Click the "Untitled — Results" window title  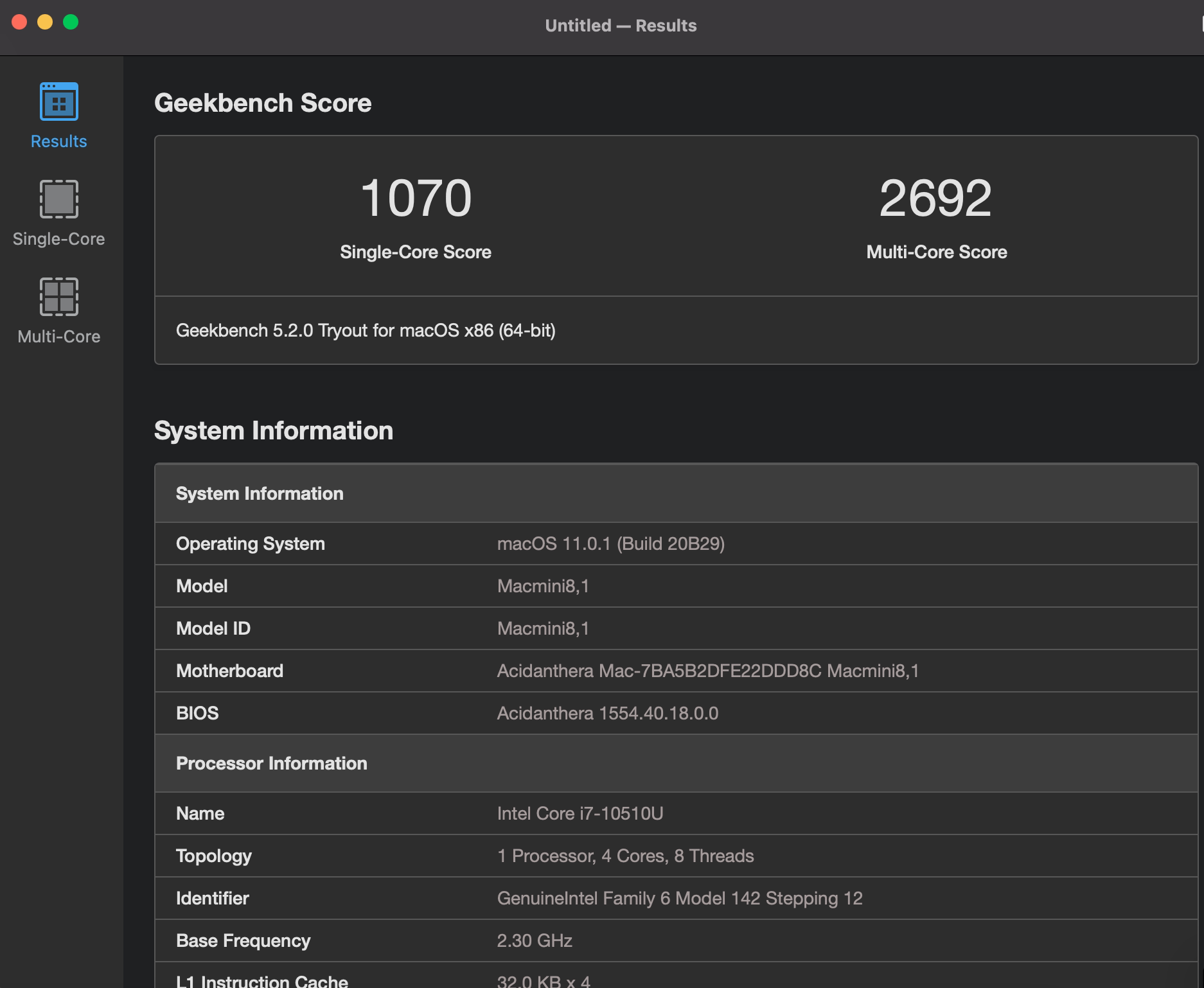click(x=621, y=26)
